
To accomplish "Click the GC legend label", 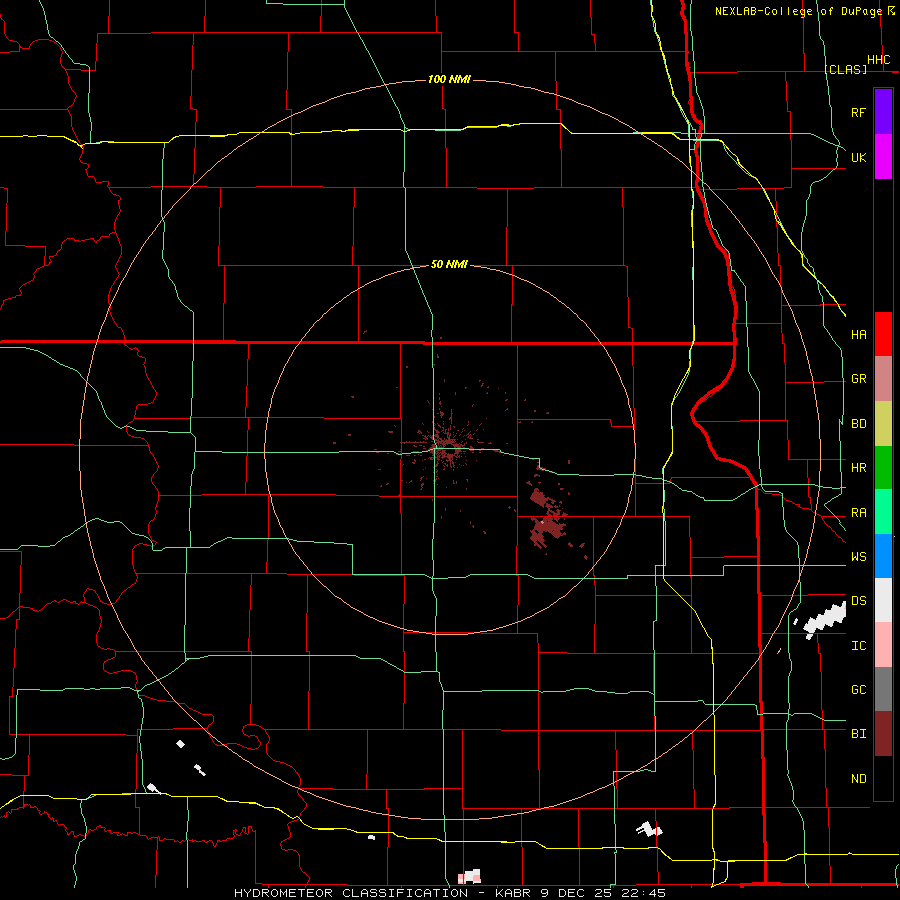I will pos(858,690).
